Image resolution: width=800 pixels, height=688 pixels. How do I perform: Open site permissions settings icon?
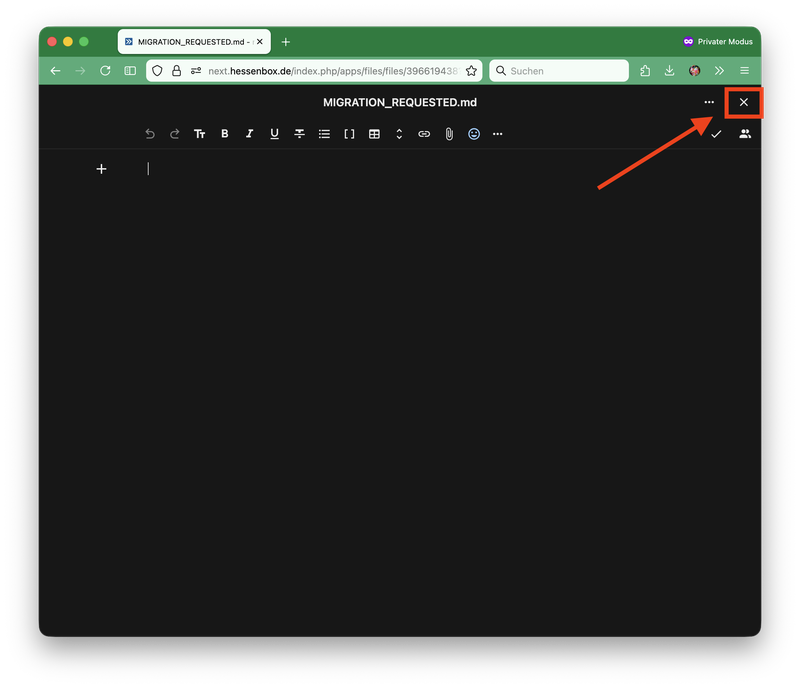[196, 71]
